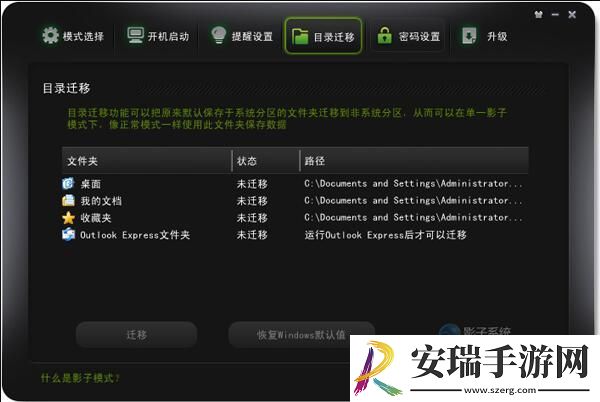Click 恢复Windows默认值 button
This screenshot has width=600, height=402.
point(302,335)
